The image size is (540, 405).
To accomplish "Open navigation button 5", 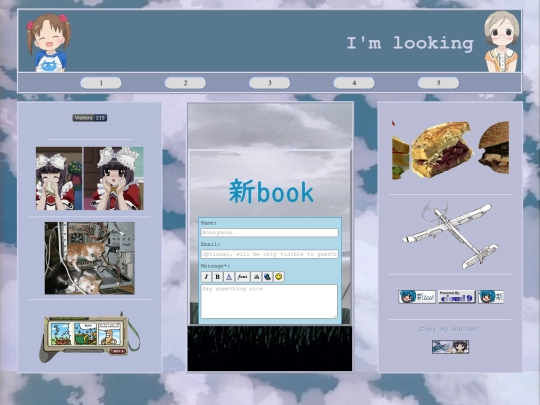I will pos(438,83).
